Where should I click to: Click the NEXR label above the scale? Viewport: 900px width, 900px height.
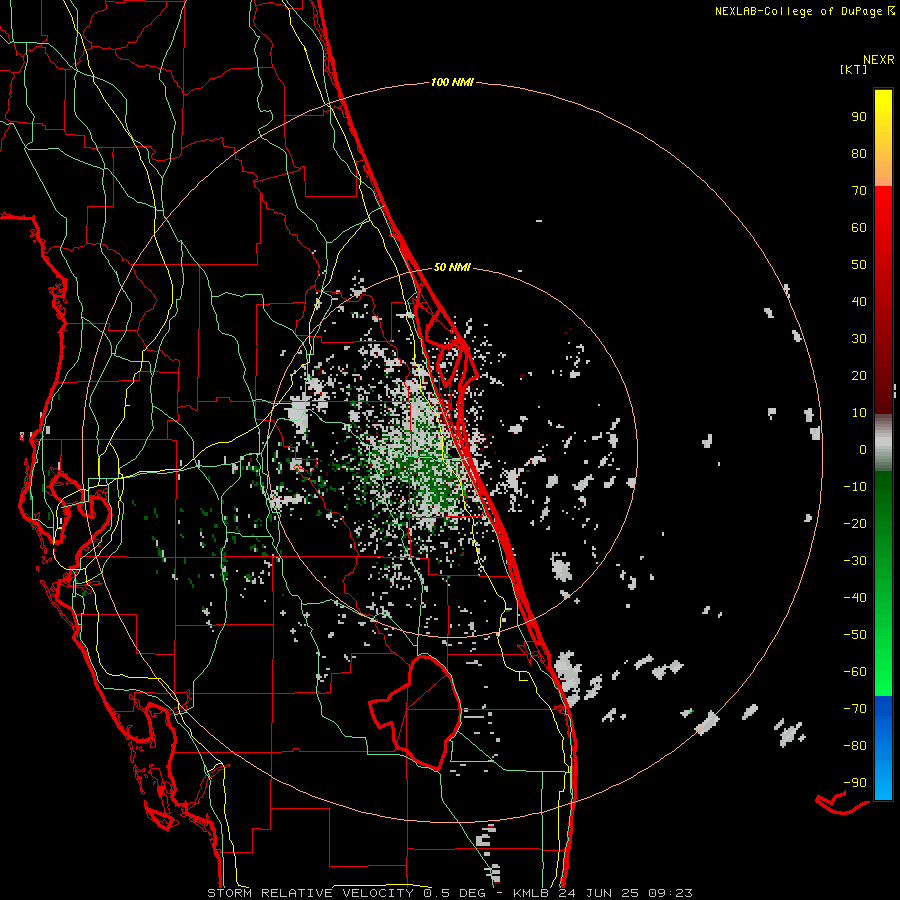(x=878, y=60)
